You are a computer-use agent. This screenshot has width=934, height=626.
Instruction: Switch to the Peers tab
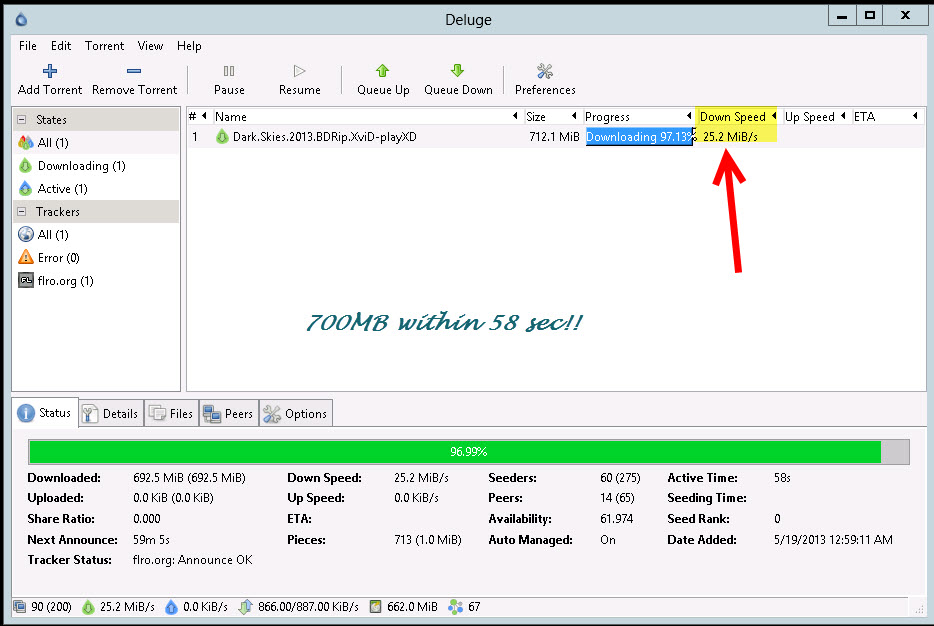click(x=229, y=413)
